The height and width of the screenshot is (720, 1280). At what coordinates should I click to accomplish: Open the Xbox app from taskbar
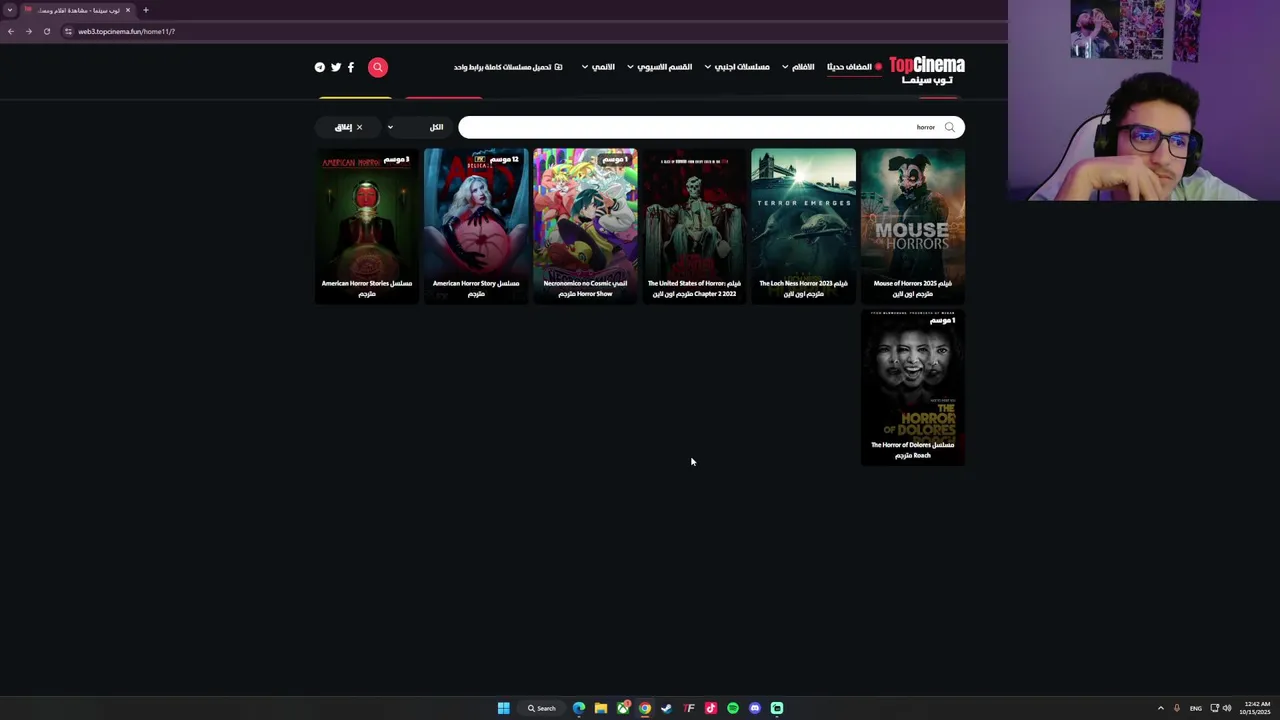point(623,708)
